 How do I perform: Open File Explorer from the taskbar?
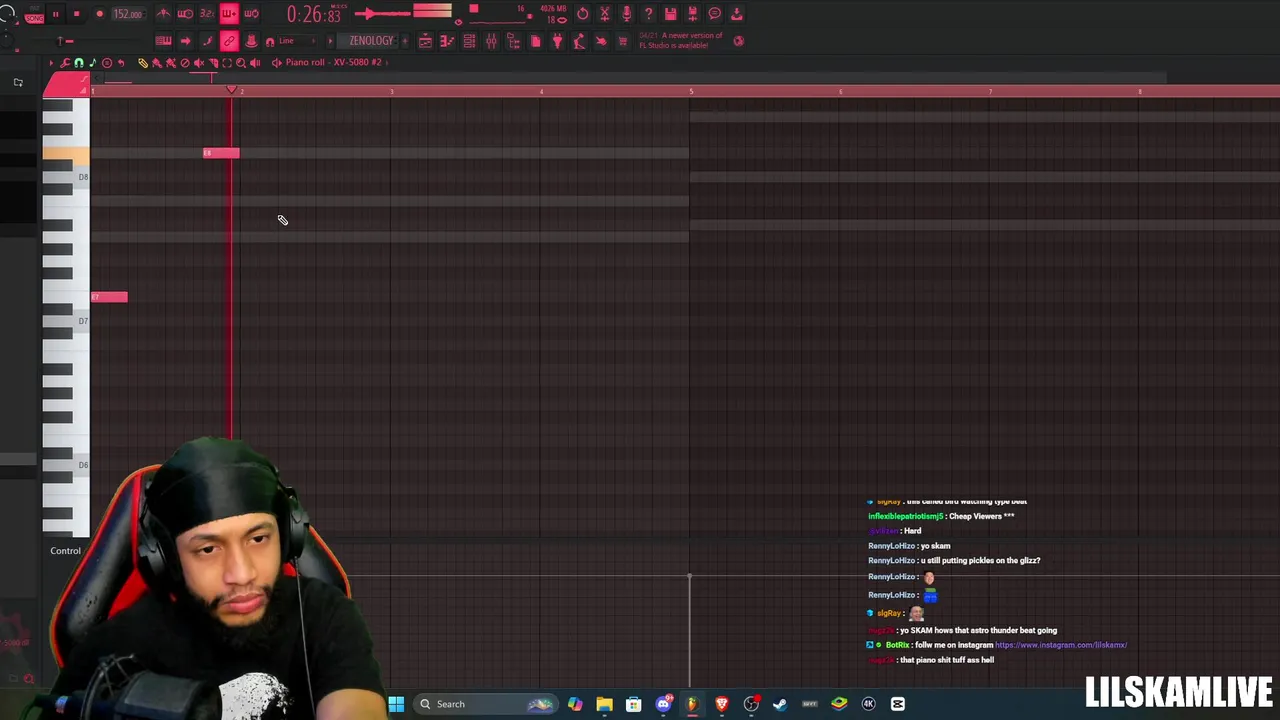[x=604, y=704]
